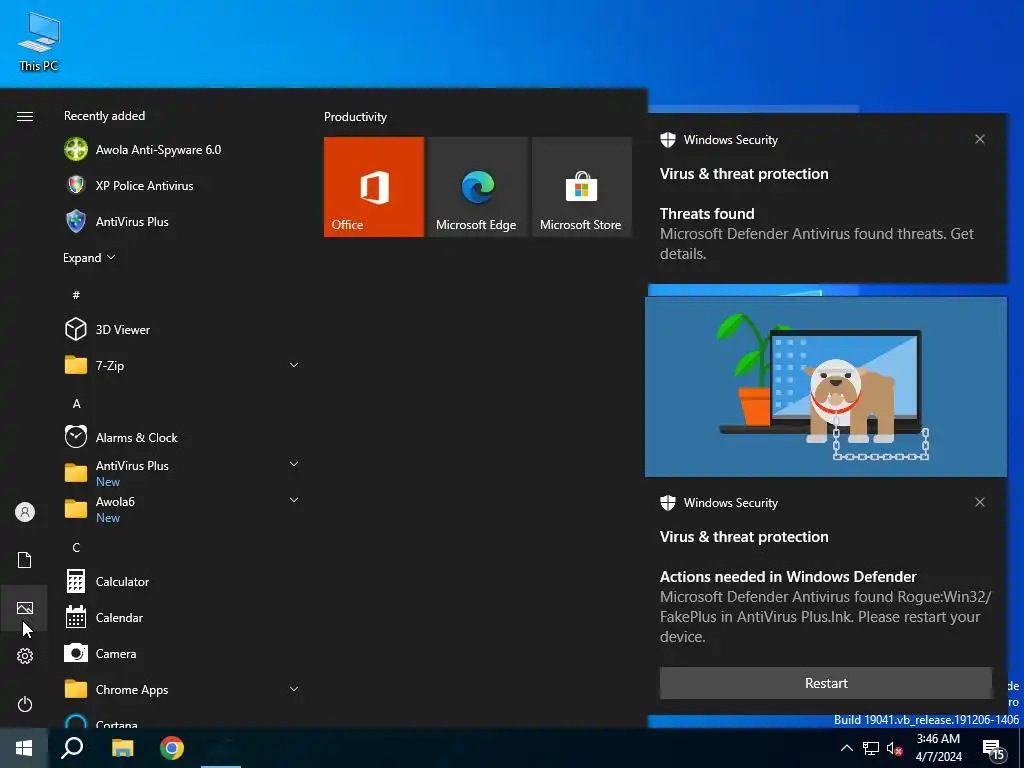The image size is (1024, 768).
Task: Click the Chrome Apps folder name
Action: click(132, 690)
